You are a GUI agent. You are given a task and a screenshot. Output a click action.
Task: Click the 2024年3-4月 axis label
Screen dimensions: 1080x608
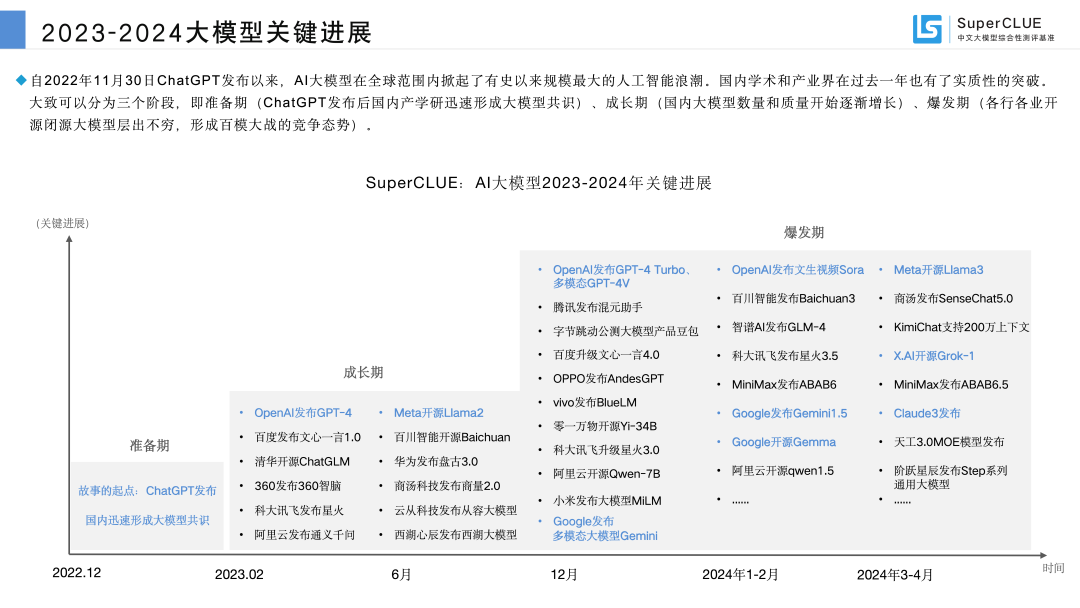895,574
